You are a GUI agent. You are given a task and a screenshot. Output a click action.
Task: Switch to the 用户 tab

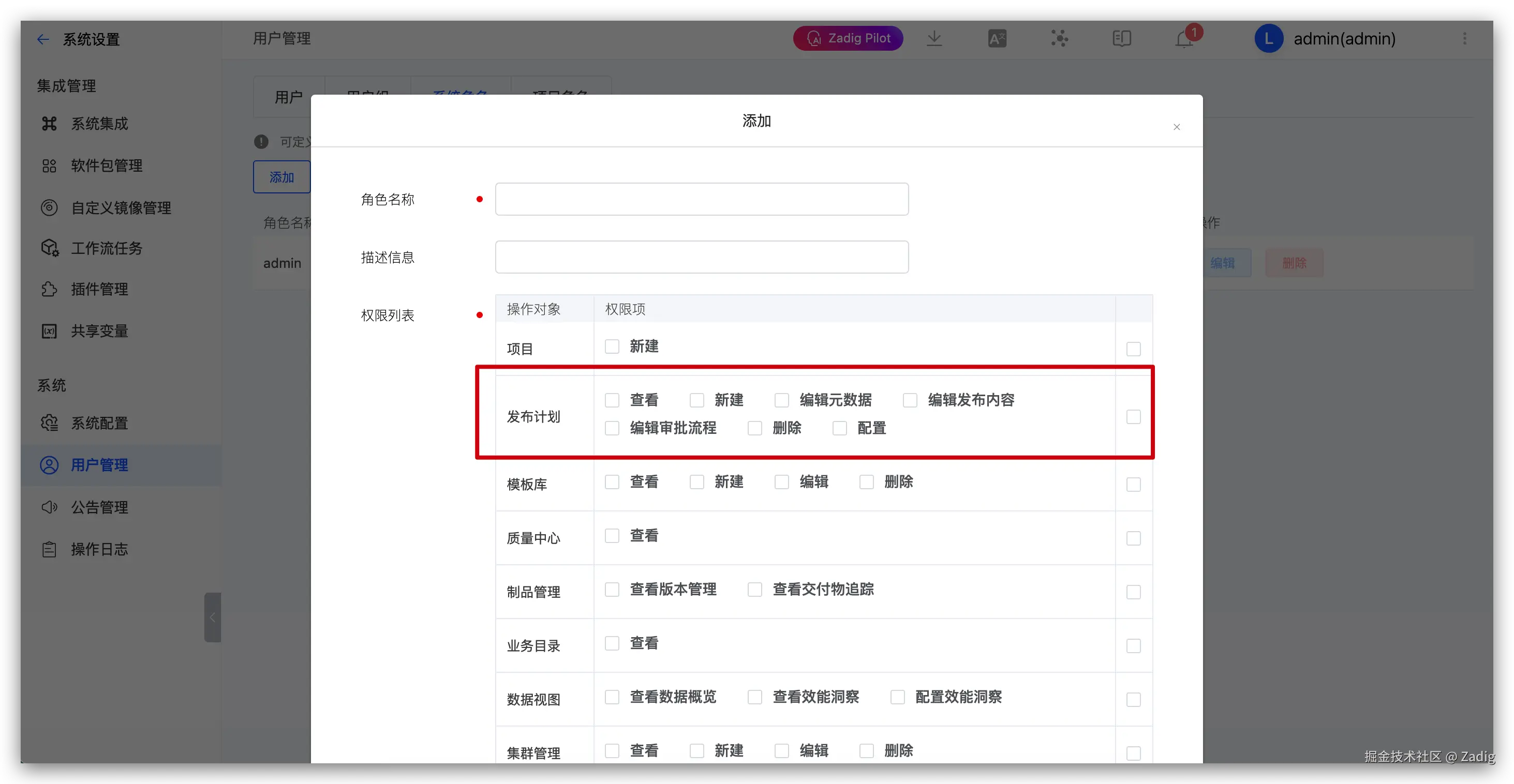(289, 97)
